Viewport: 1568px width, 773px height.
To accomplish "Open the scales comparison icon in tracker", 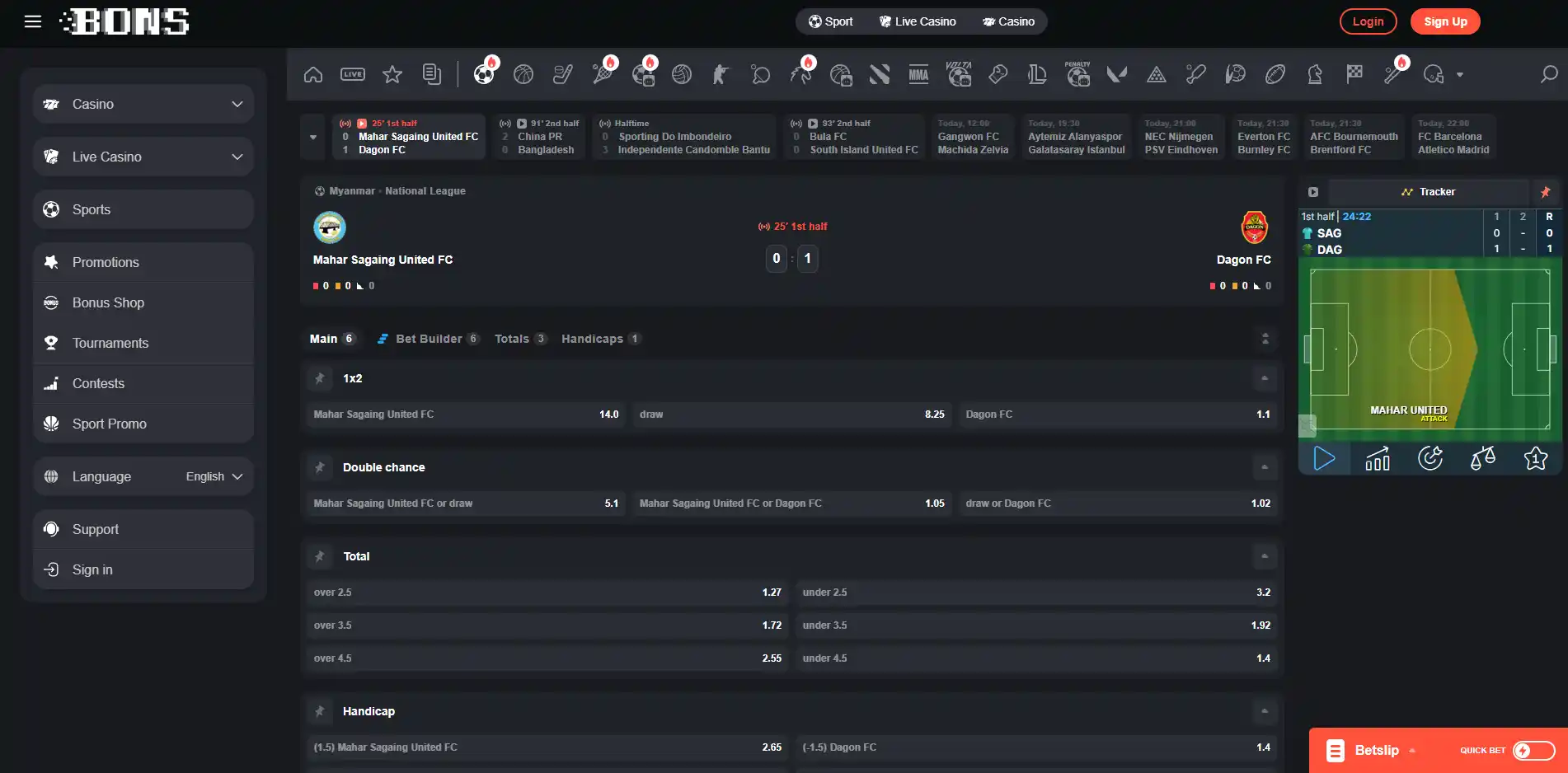I will click(x=1483, y=458).
